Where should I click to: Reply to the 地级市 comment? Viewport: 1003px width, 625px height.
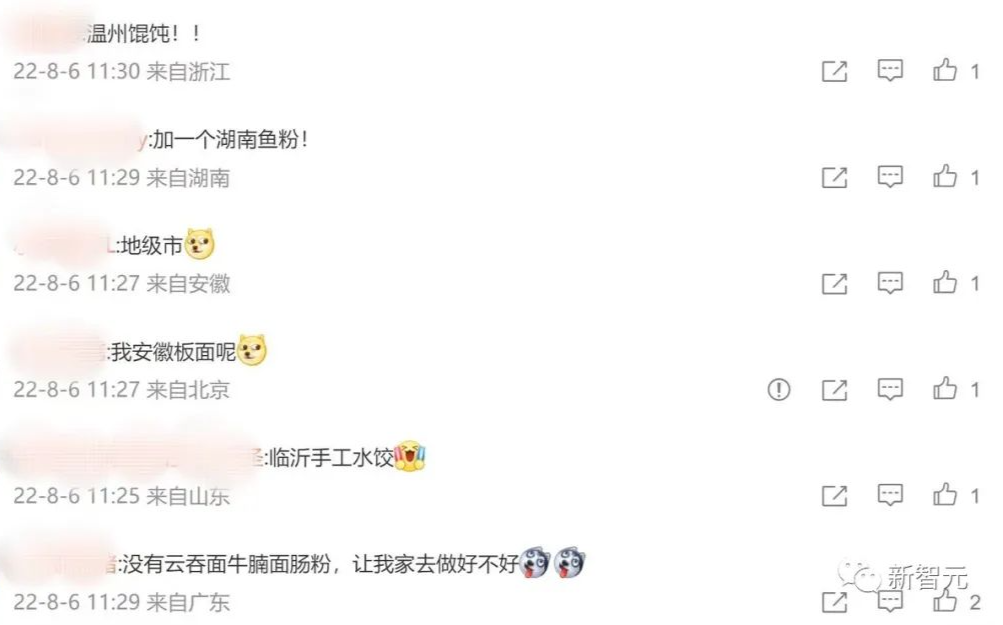pyautogui.click(x=890, y=283)
